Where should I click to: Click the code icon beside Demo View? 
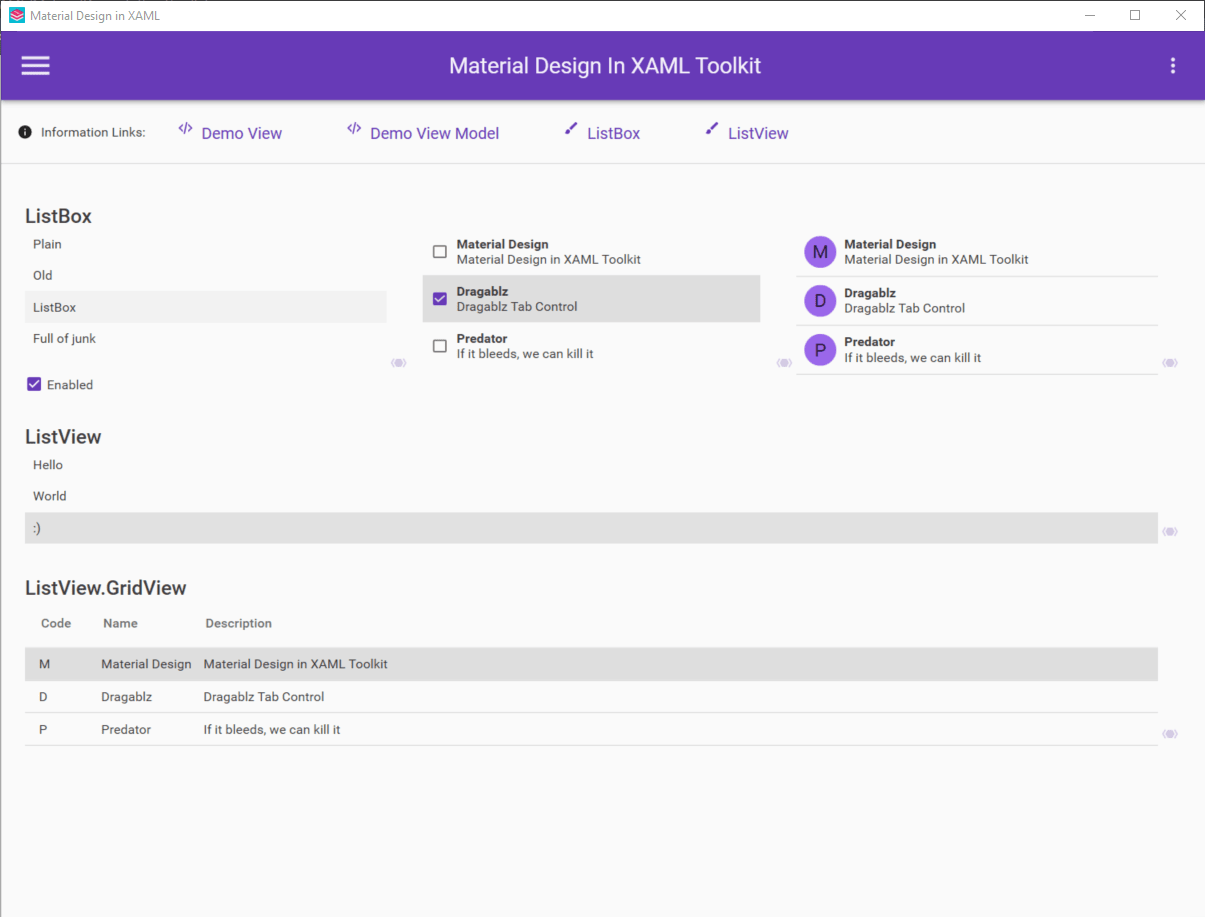[x=185, y=128]
